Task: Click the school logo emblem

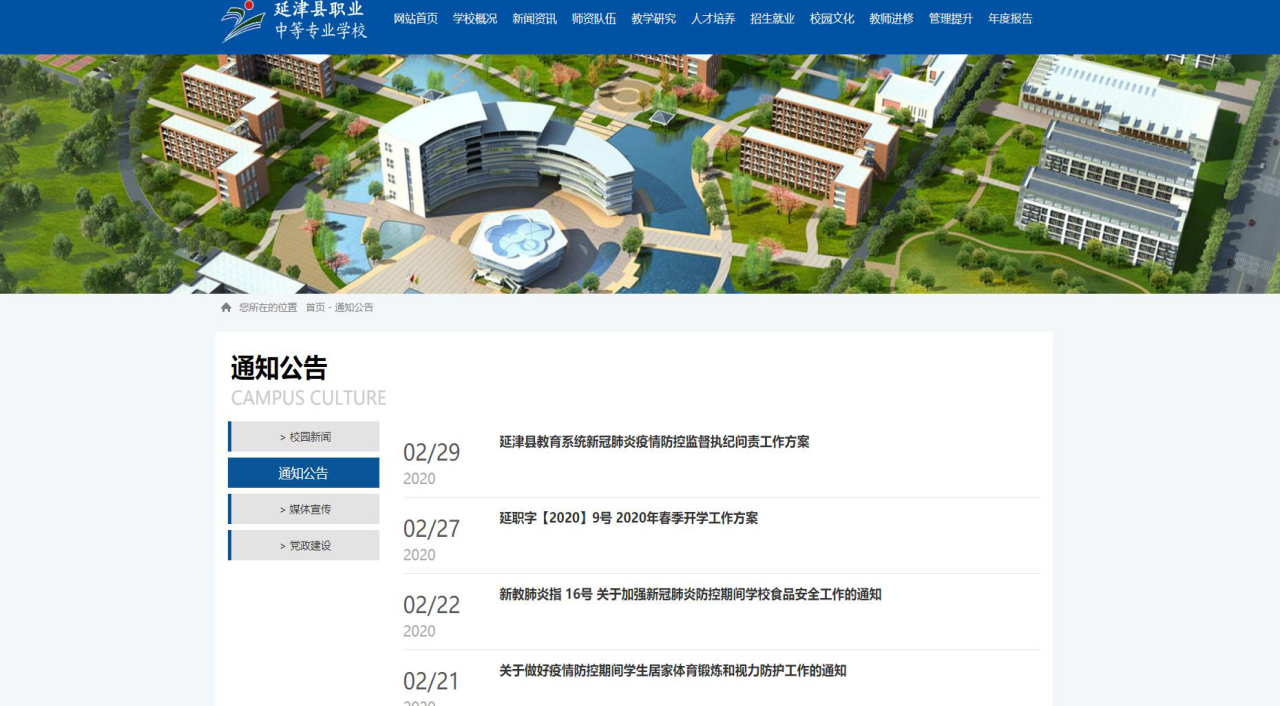Action: (243, 21)
